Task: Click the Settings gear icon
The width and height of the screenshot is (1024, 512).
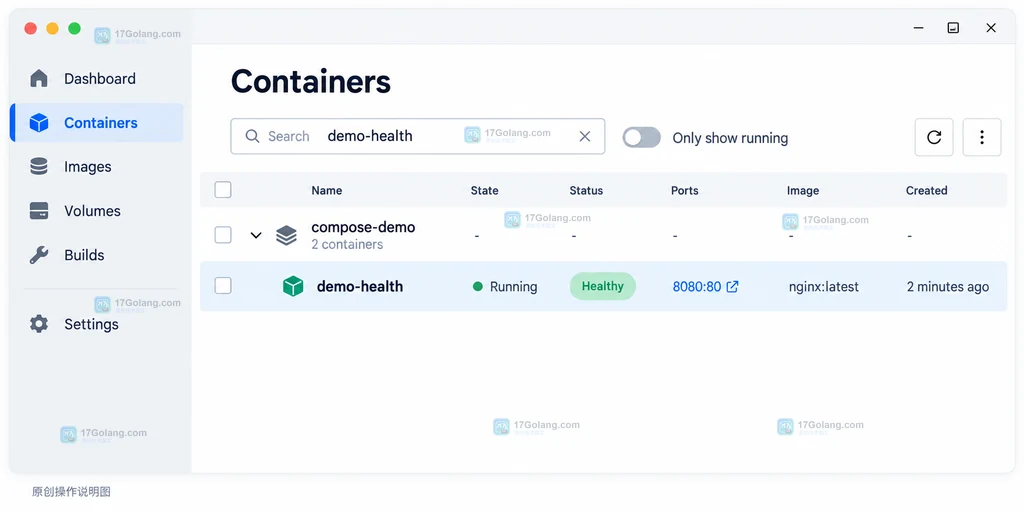Action: [x=39, y=324]
